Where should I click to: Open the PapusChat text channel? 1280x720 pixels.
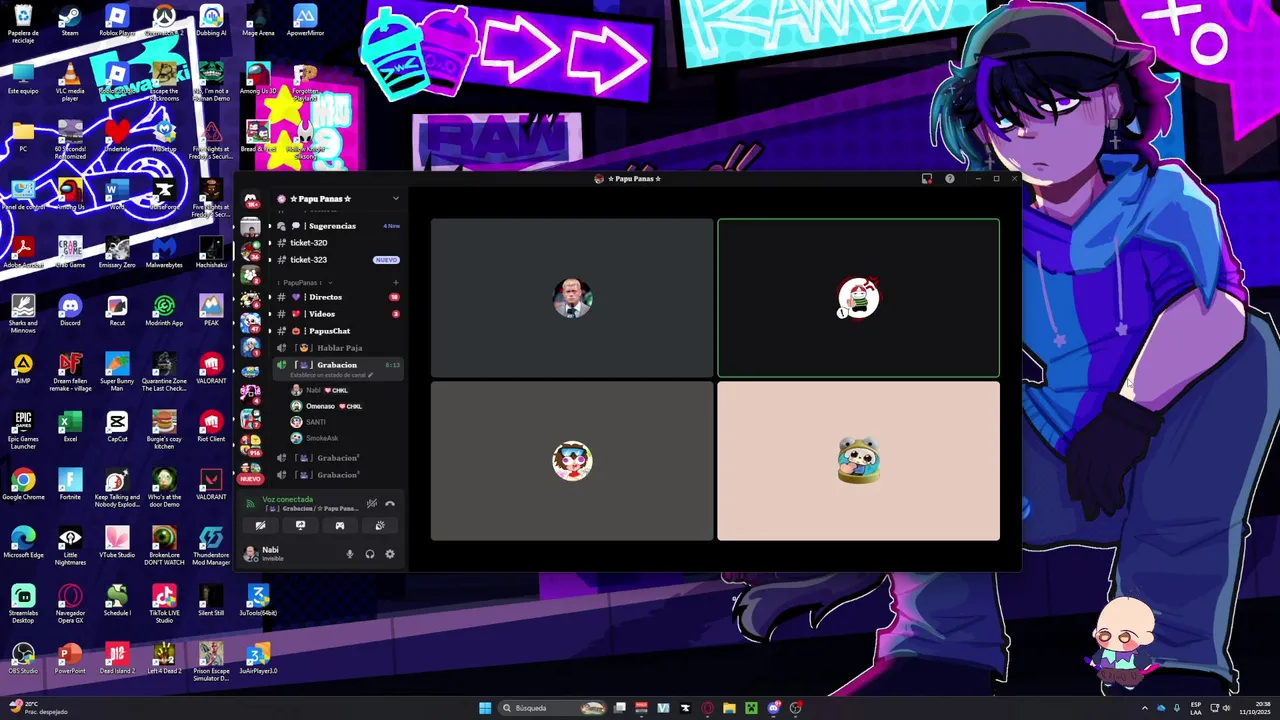(x=337, y=331)
